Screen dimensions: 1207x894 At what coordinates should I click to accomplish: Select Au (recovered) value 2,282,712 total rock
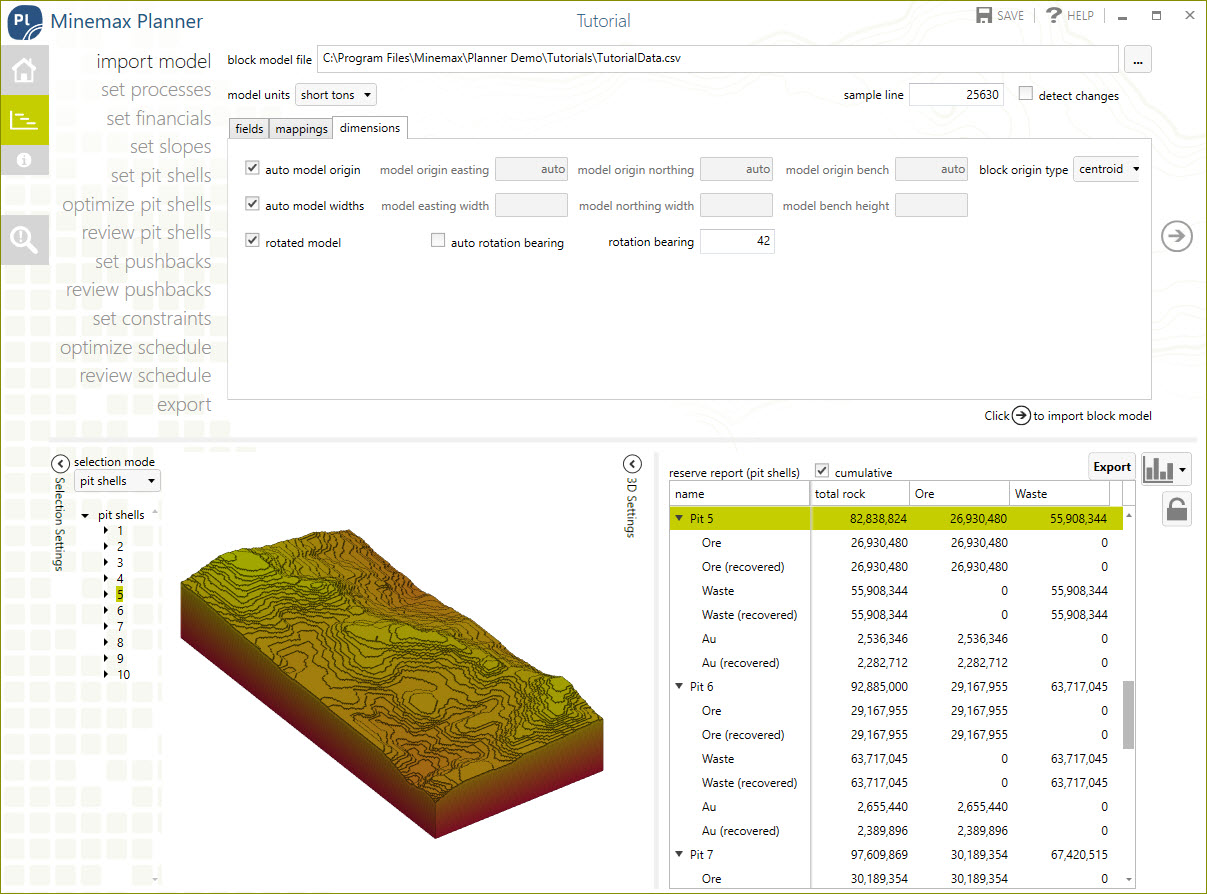point(883,663)
